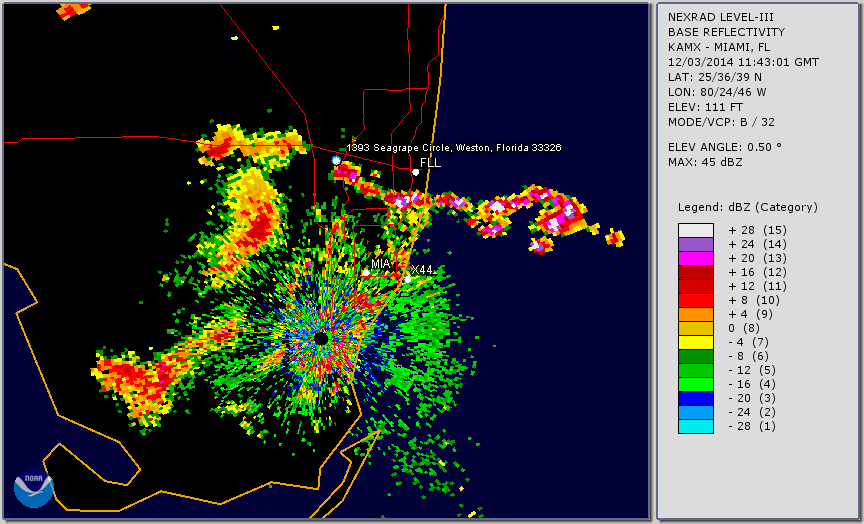Select the +16 (12) dark red swatch
This screenshot has height=524, width=864.
(696, 272)
